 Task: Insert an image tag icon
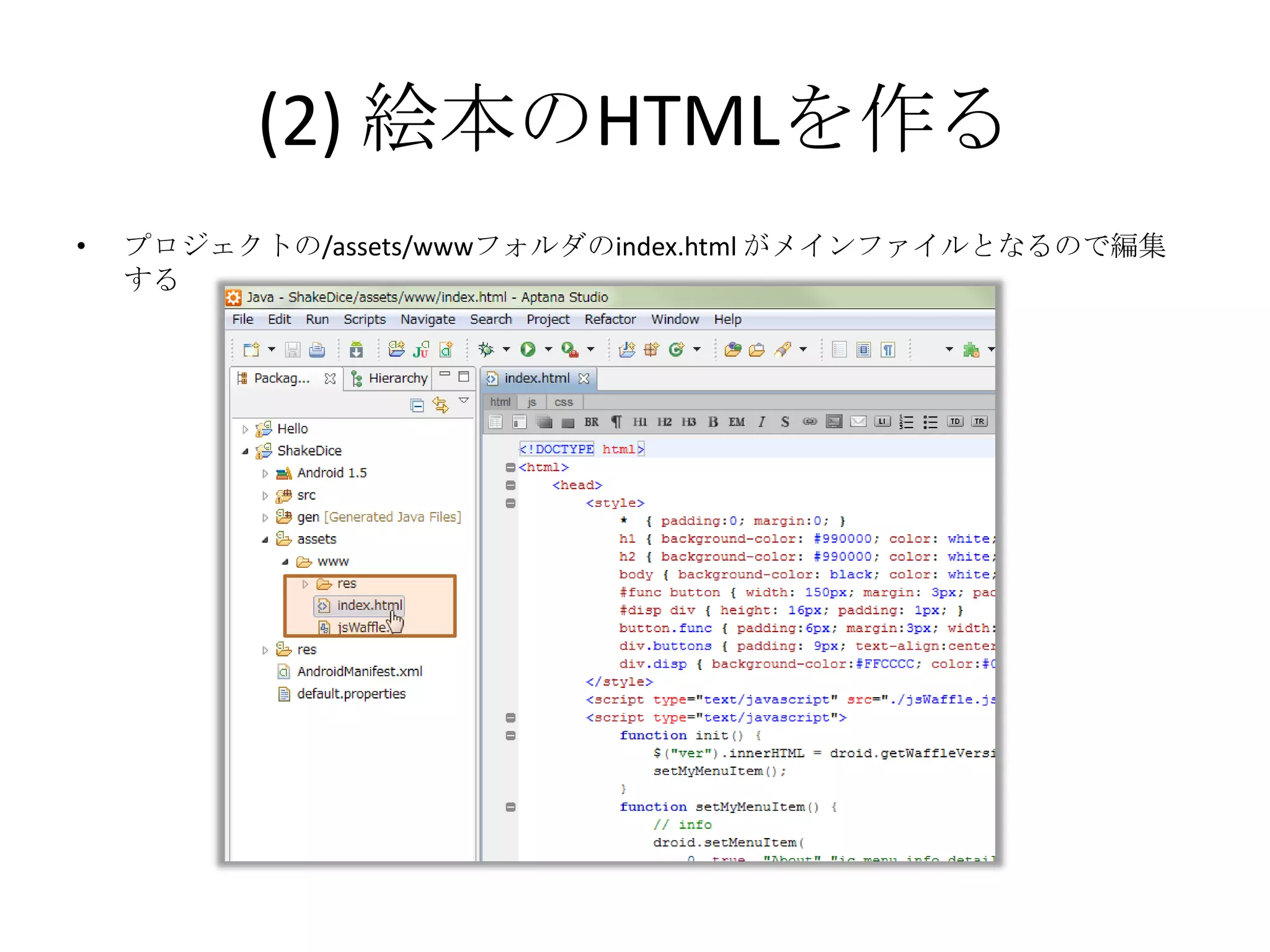pos(834,422)
